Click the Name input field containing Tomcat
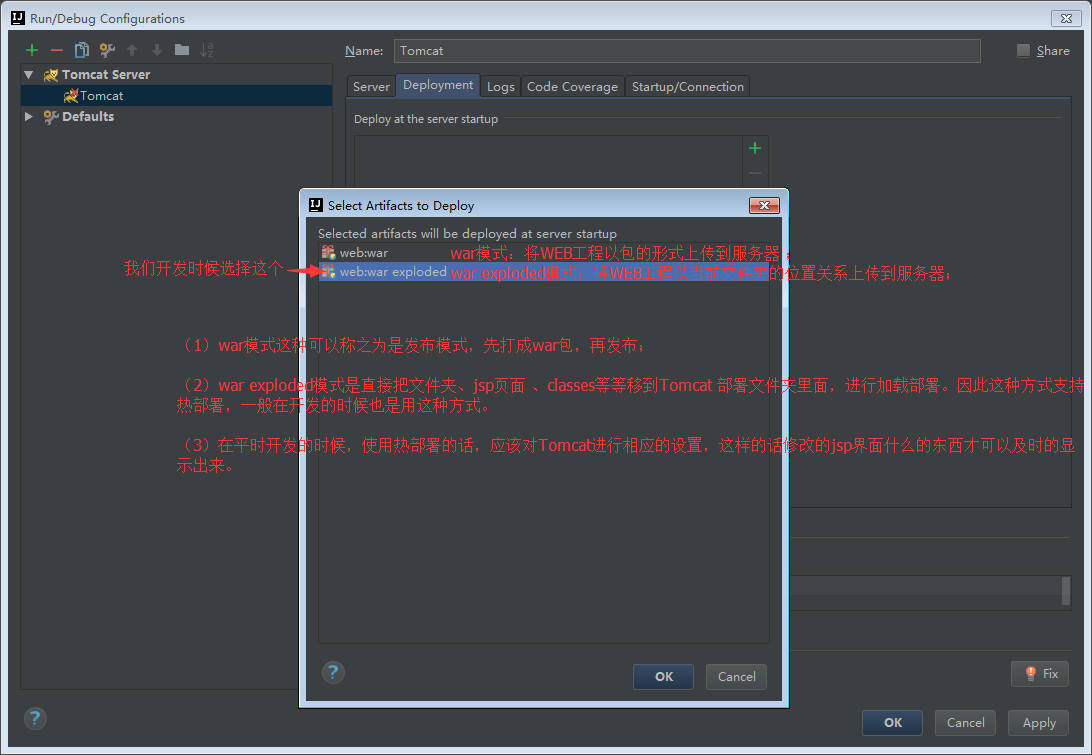 (687, 51)
